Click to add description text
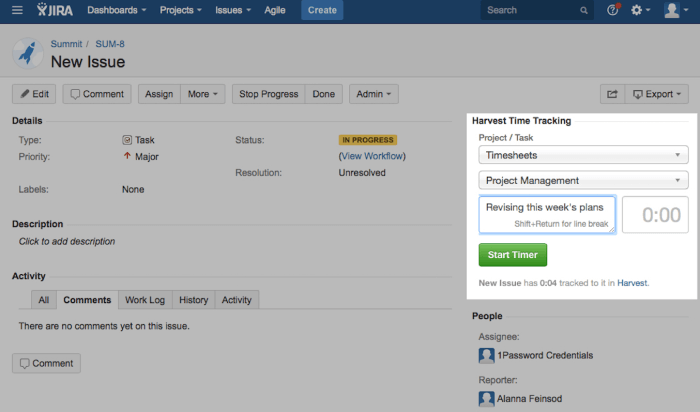The width and height of the screenshot is (700, 412). tap(67, 241)
